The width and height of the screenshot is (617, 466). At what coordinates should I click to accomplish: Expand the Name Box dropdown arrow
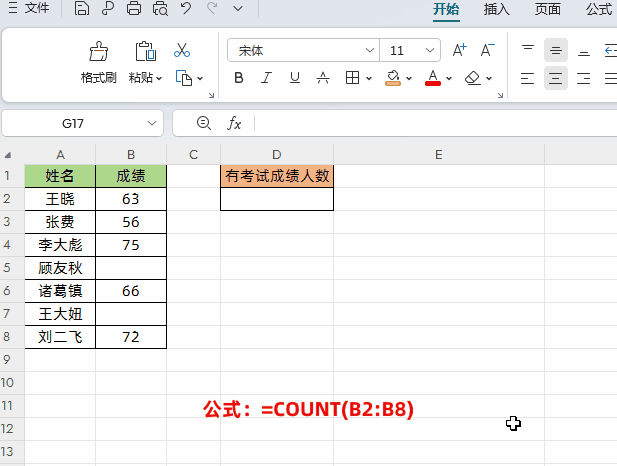point(153,123)
